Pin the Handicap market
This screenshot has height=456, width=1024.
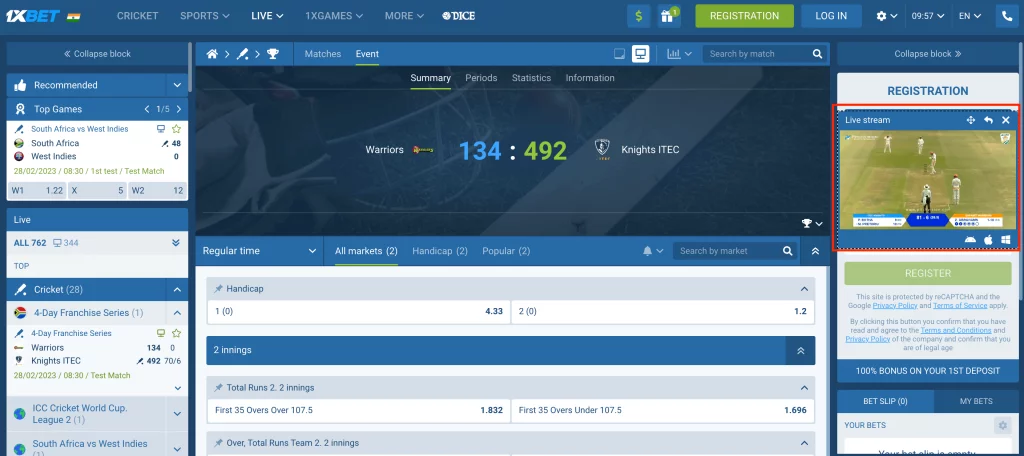click(218, 289)
